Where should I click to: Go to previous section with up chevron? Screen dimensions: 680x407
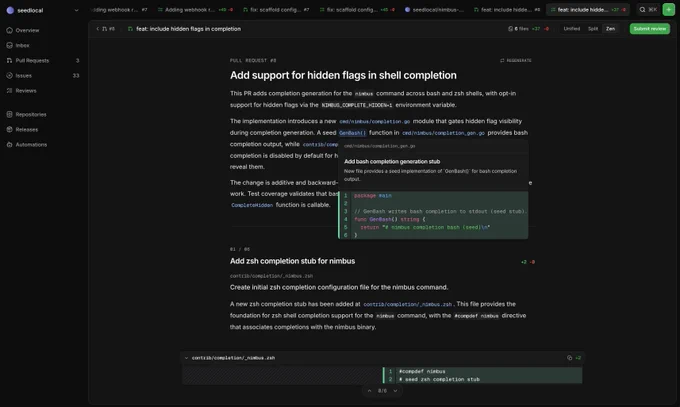click(x=369, y=391)
